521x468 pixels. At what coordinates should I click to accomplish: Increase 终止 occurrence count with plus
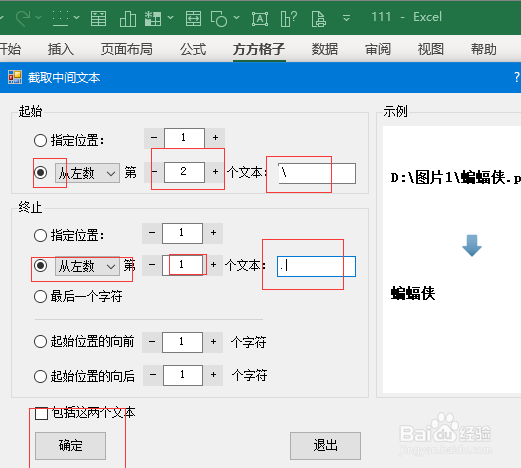[213, 265]
